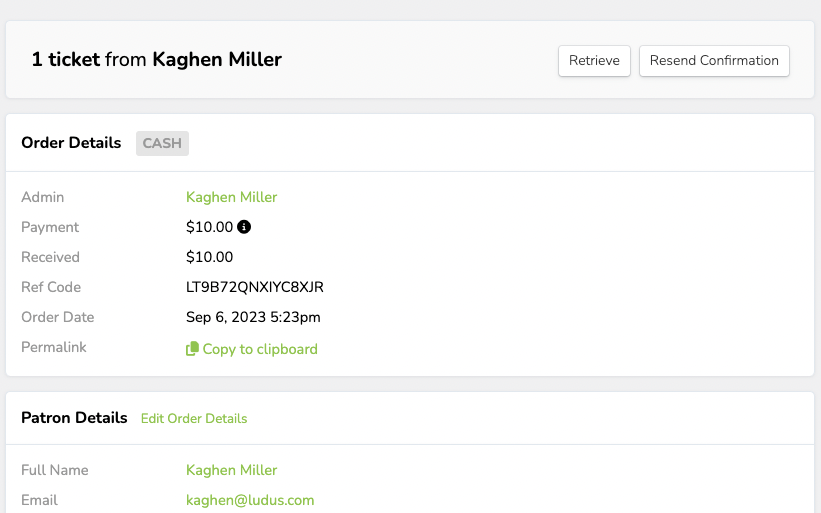Click the info icon beside Payment amount
Image resolution: width=821 pixels, height=513 pixels.
tap(244, 227)
